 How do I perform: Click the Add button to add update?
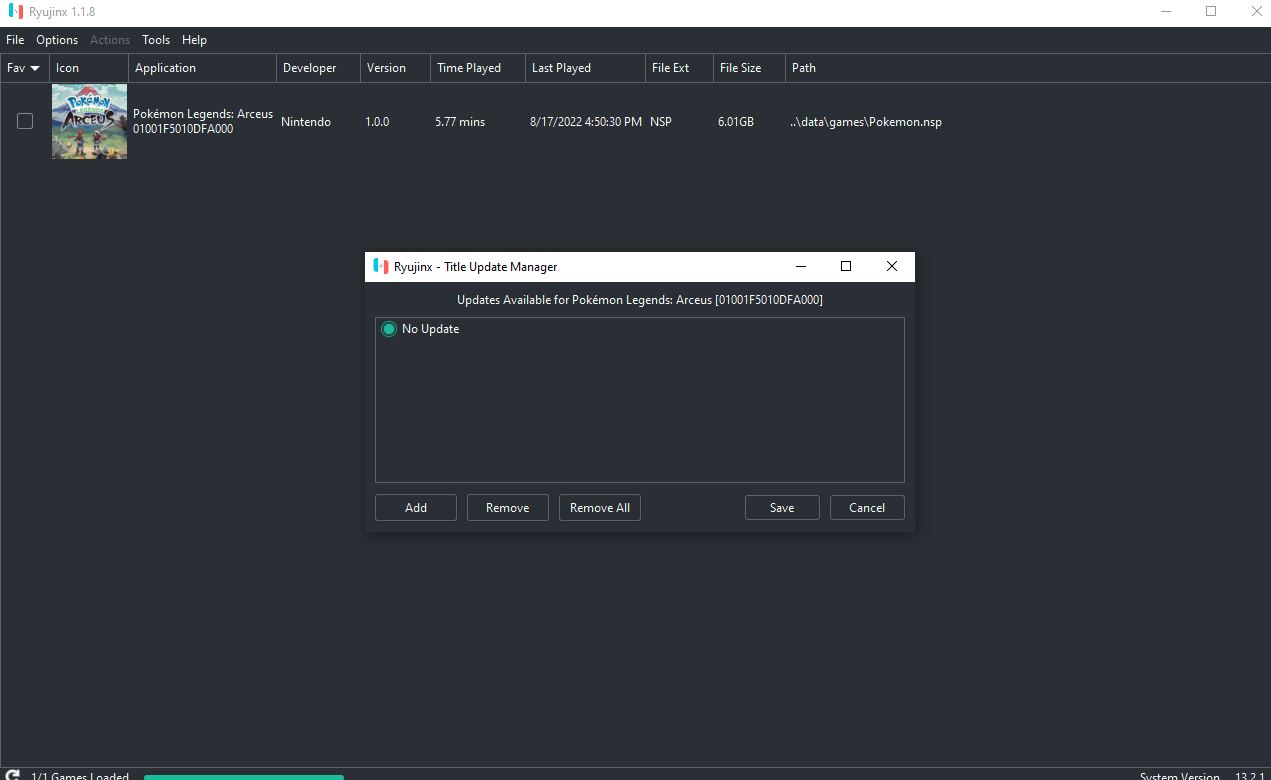416,507
